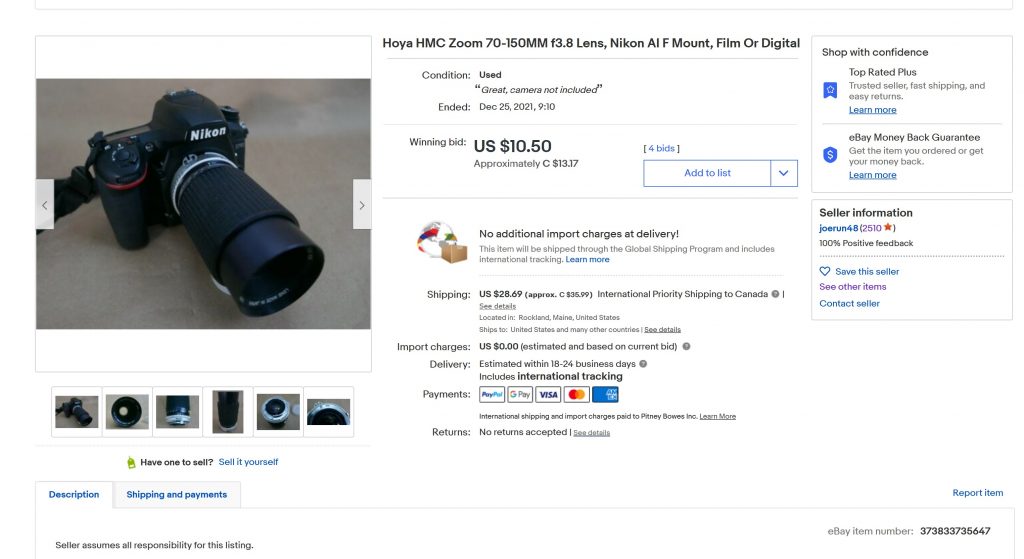Select the Description tab
The image size is (1024, 559).
pos(74,494)
